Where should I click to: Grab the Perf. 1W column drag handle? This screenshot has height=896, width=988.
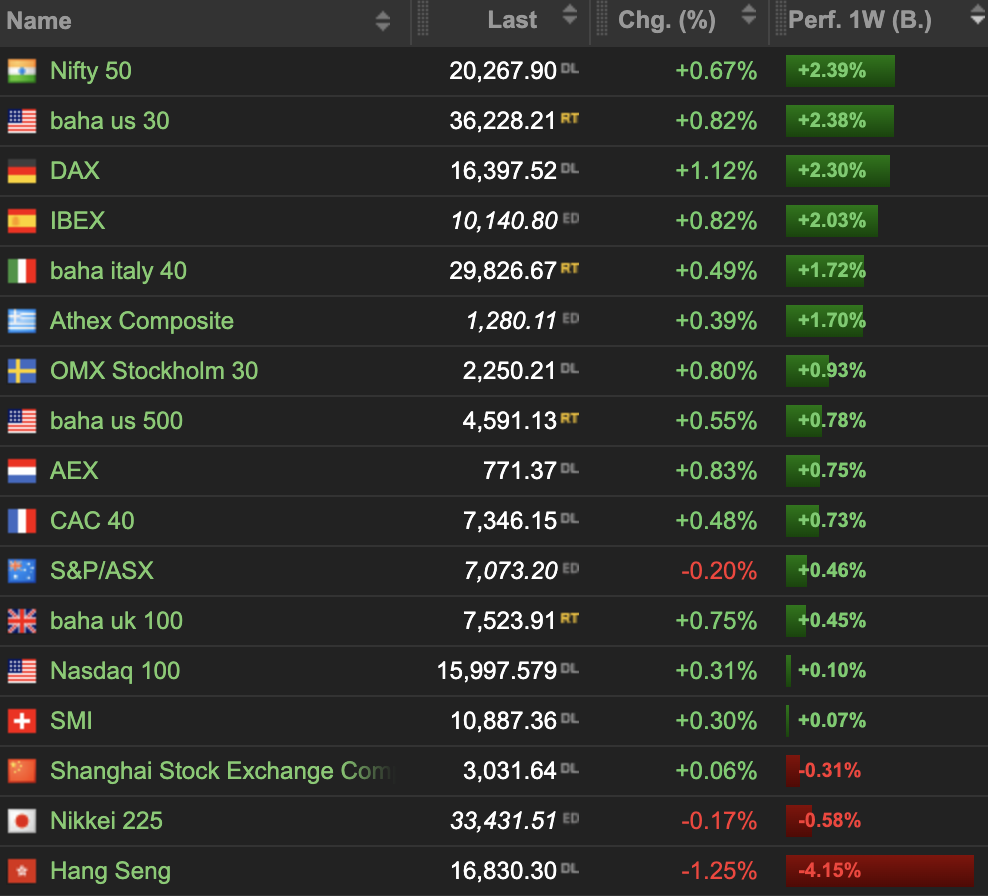click(x=781, y=19)
